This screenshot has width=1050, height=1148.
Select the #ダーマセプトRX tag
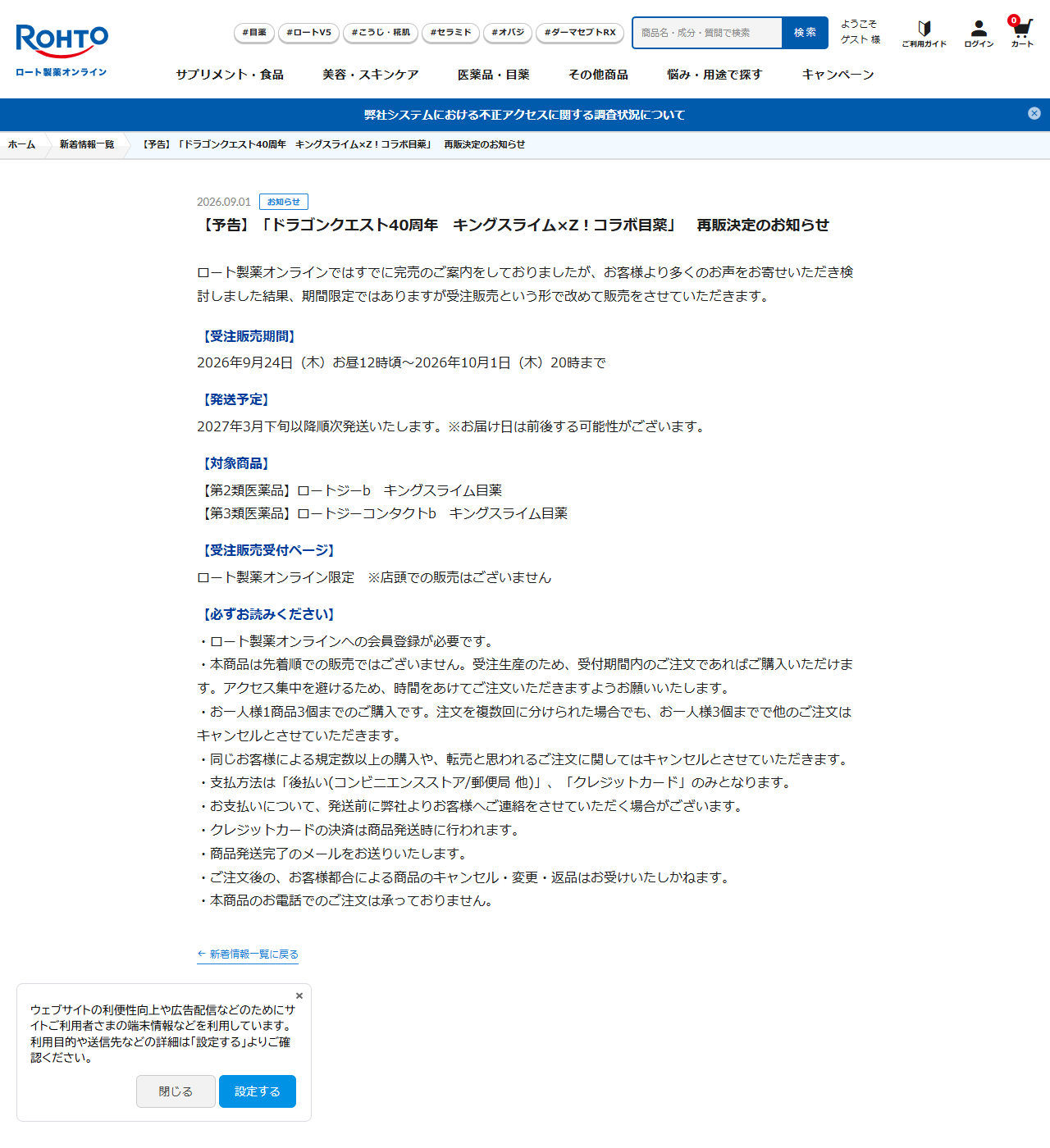580,33
